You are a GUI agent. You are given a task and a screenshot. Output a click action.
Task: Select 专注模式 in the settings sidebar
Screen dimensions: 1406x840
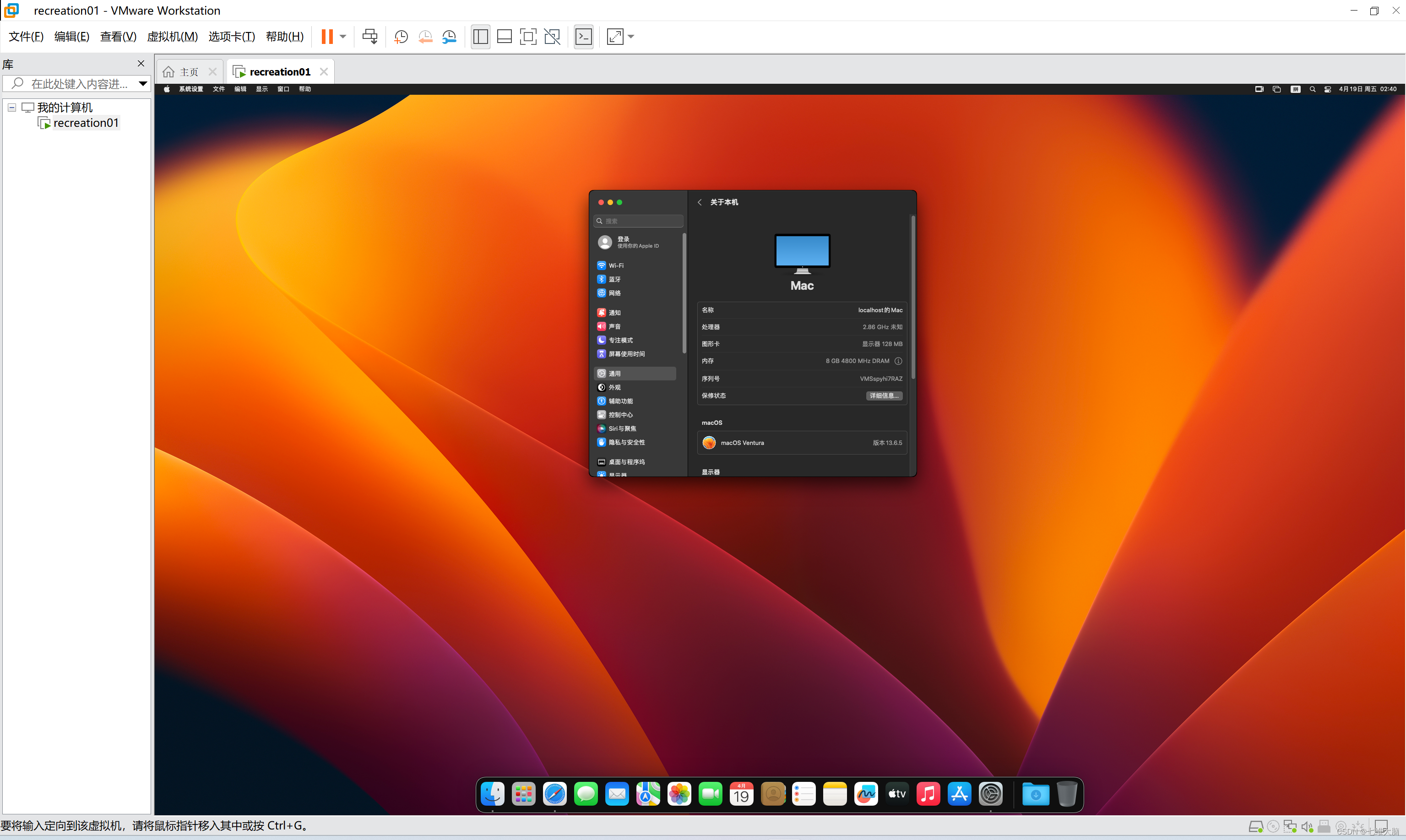[x=635, y=340]
